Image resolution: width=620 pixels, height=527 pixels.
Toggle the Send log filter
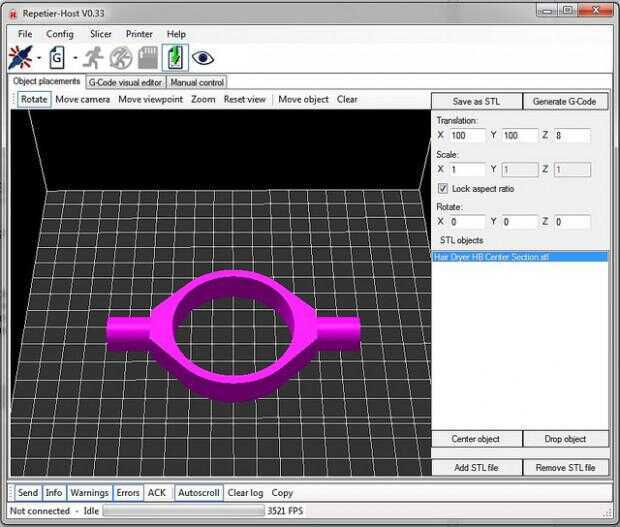click(28, 493)
